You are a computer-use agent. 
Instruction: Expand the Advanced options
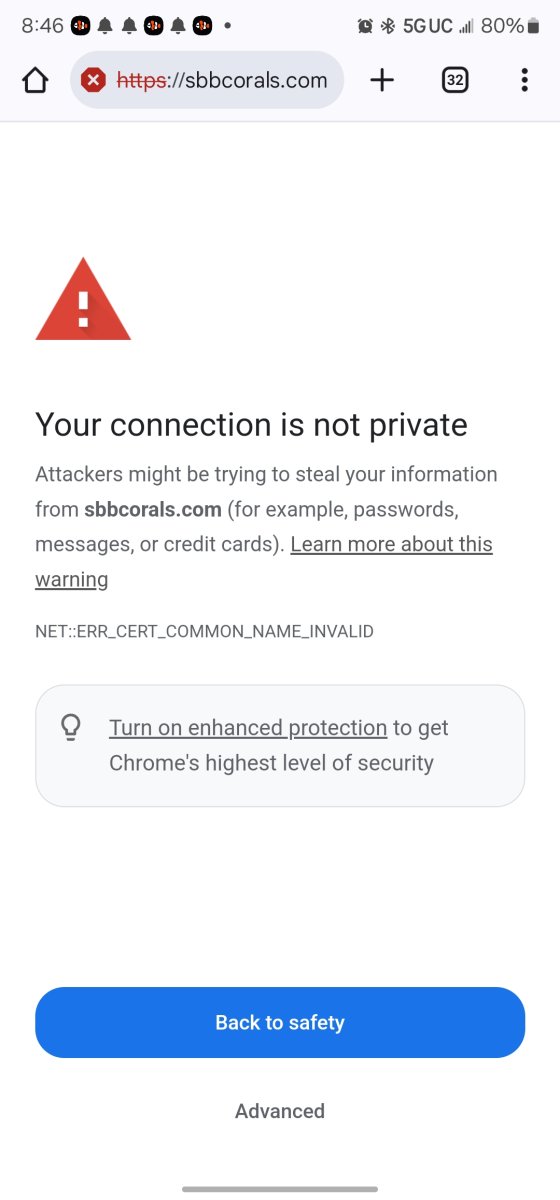pos(280,1111)
